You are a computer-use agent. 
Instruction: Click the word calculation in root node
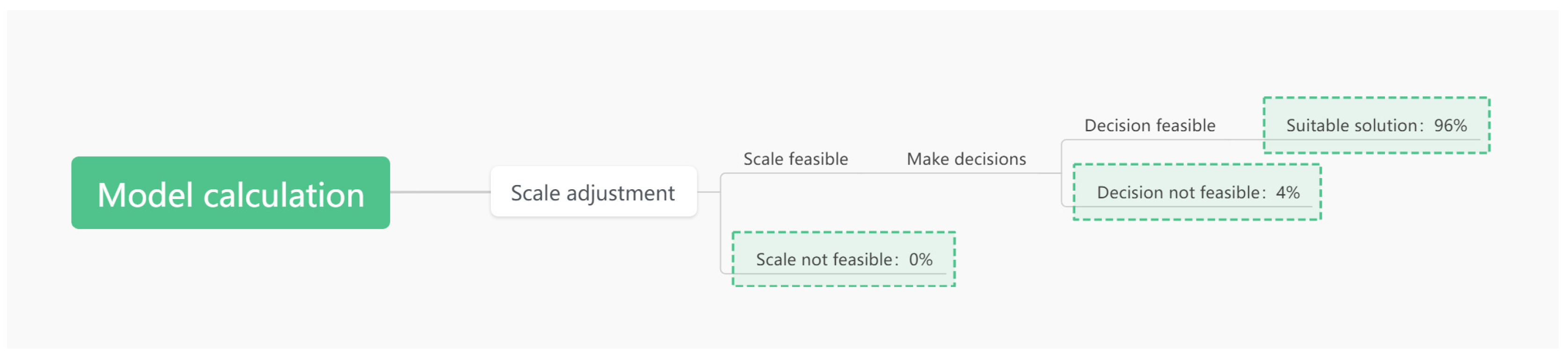pos(284,195)
